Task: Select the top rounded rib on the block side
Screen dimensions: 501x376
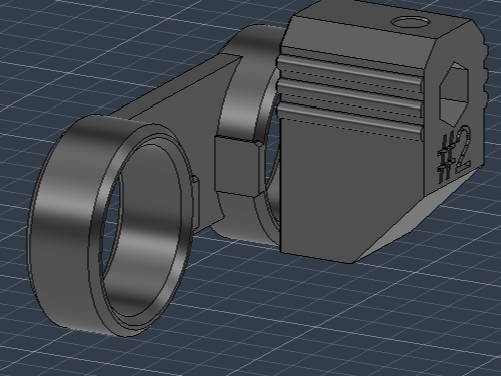Action: tap(350, 69)
